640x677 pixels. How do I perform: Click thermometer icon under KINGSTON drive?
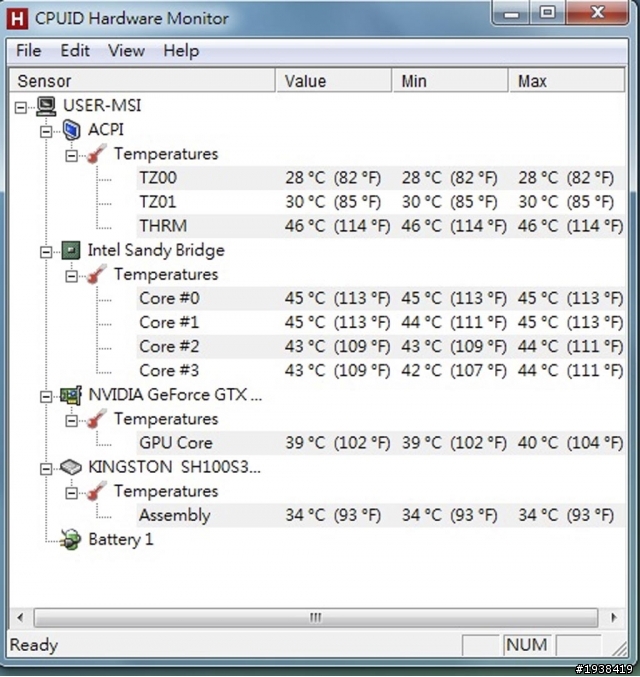[x=97, y=491]
